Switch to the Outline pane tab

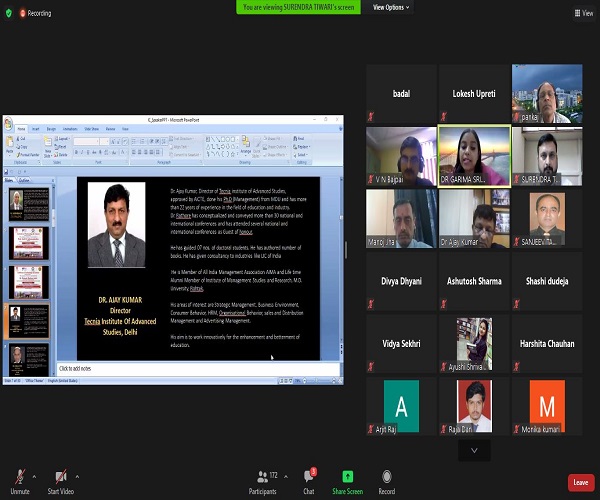point(24,180)
